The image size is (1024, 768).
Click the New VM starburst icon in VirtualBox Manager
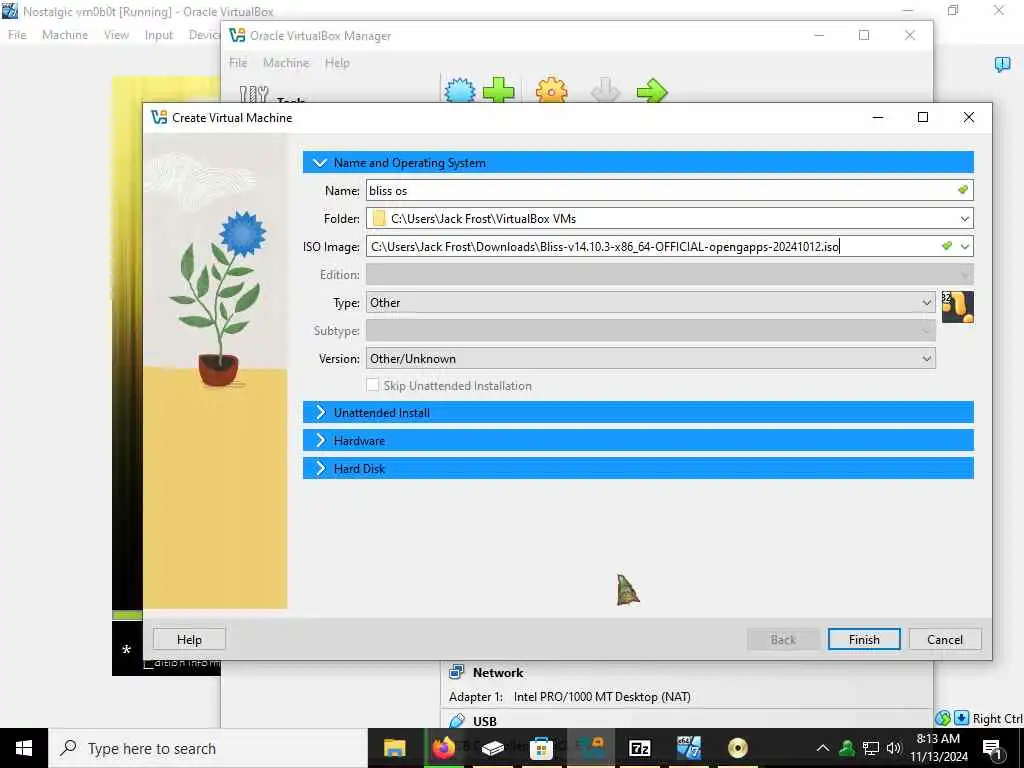460,90
